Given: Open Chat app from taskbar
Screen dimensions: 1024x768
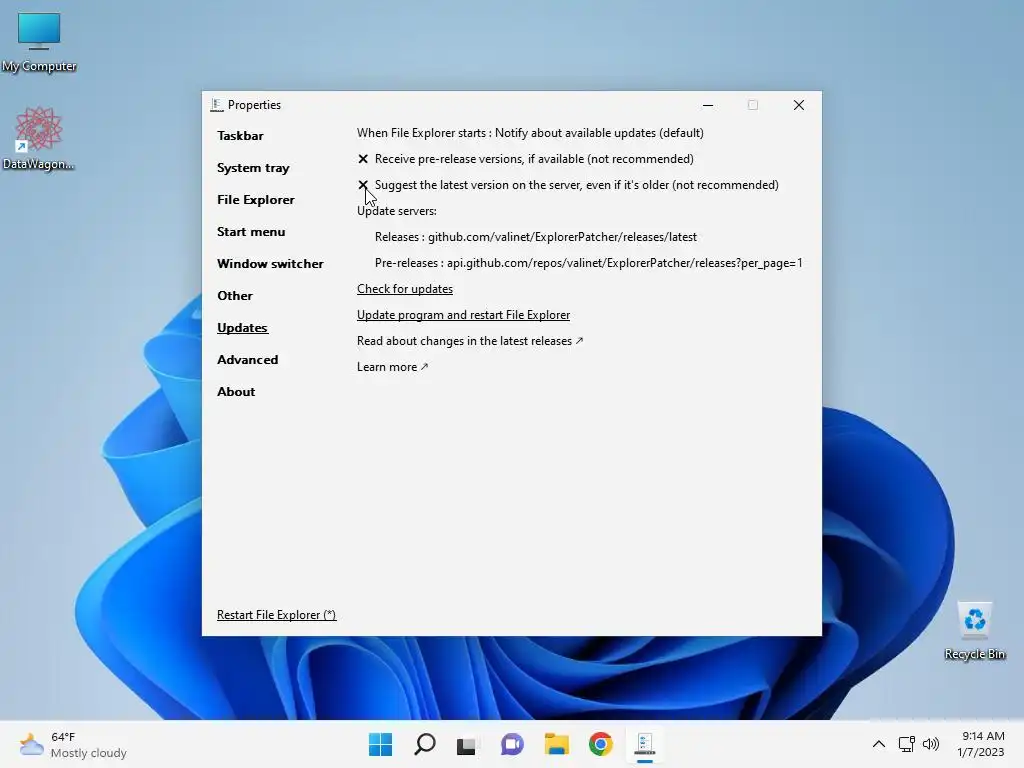Looking at the screenshot, I should (x=513, y=744).
